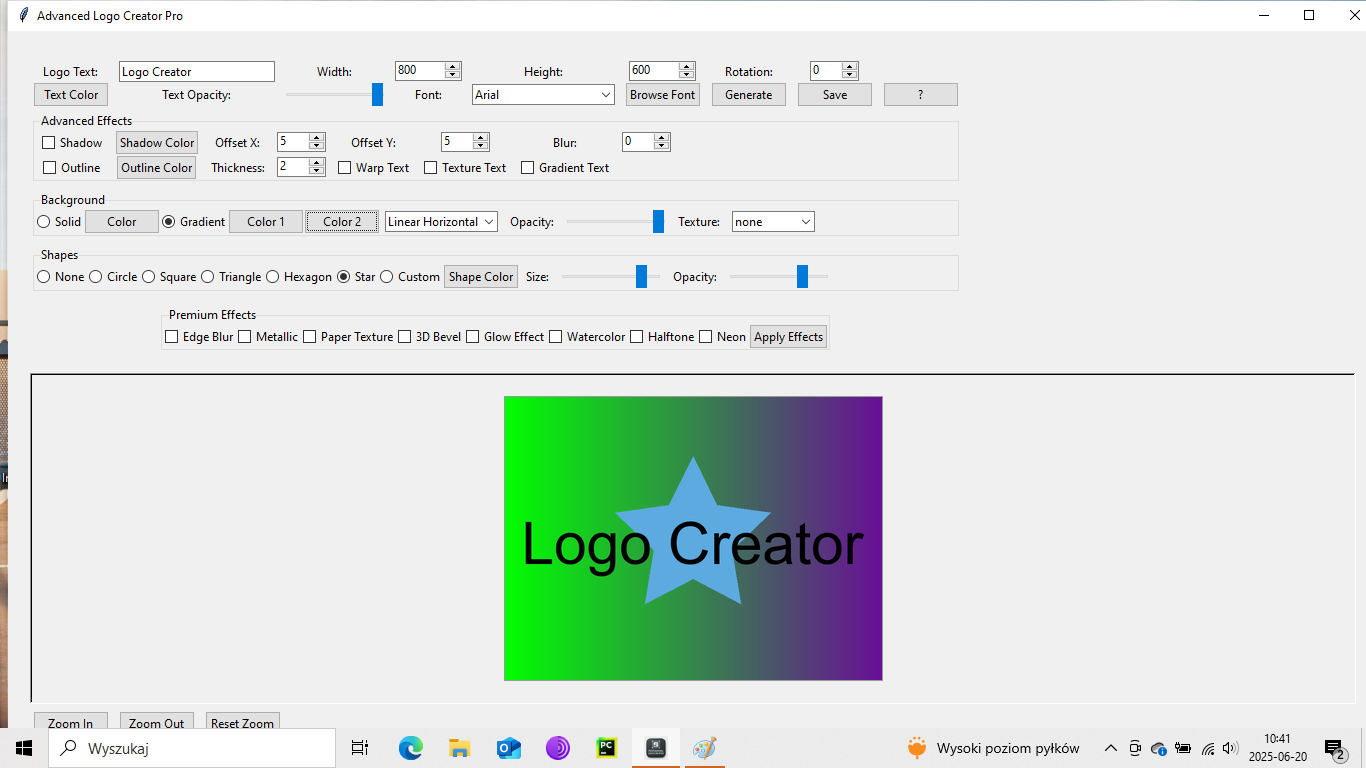Image resolution: width=1366 pixels, height=768 pixels.
Task: Increase Blur spinner value
Action: tap(661, 138)
